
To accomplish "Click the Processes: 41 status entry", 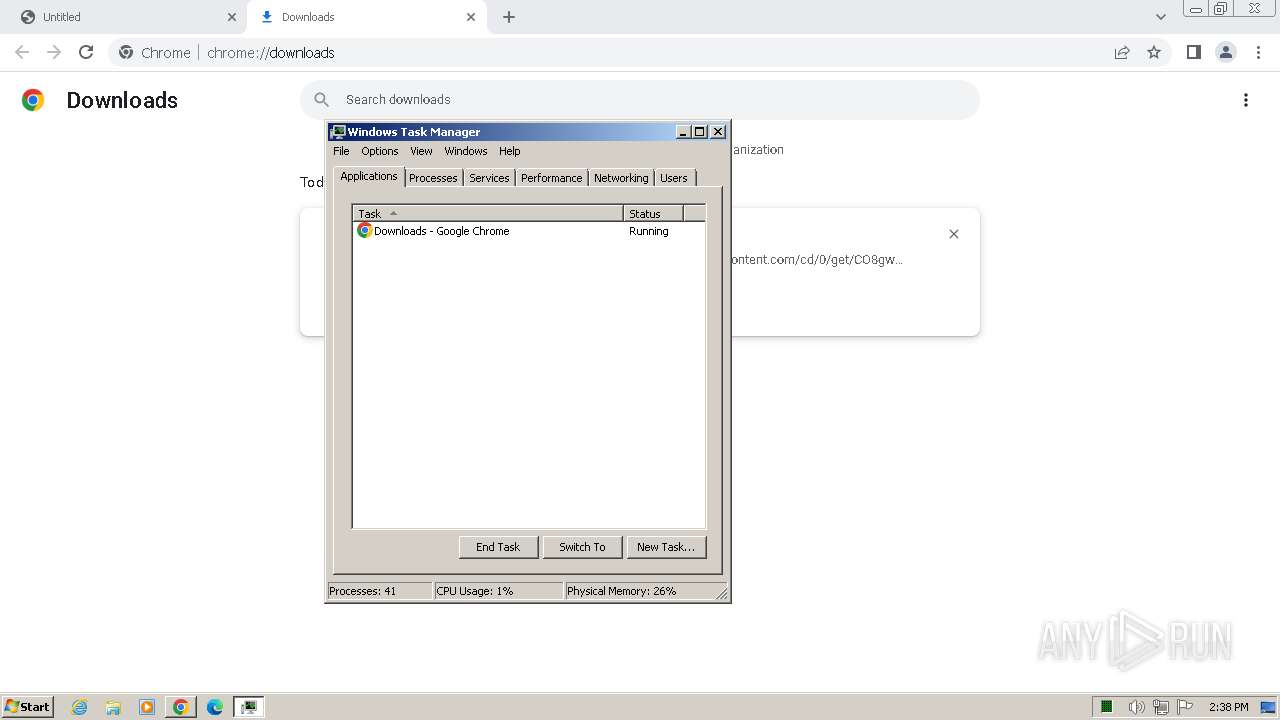I will [380, 591].
